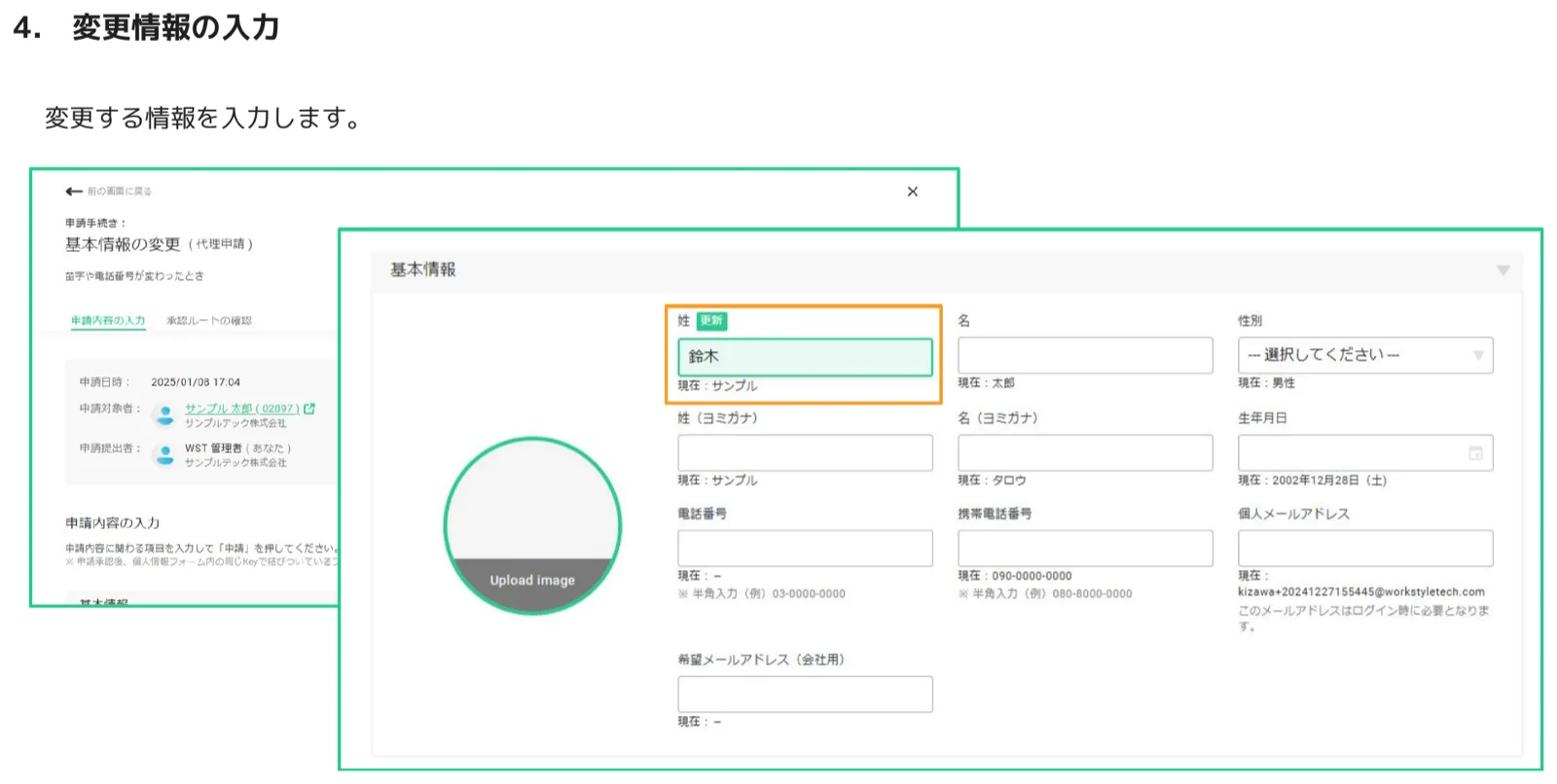Click applicant avatar icon beside サンプル 太郎
Viewport: 1557px width, 784px height.
coord(165,416)
